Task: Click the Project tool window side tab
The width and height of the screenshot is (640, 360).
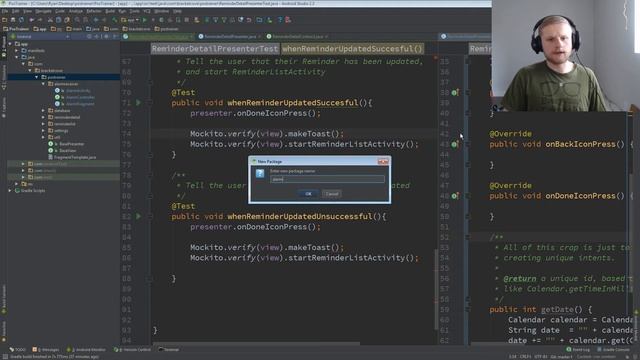Action: pyautogui.click(x=3, y=46)
